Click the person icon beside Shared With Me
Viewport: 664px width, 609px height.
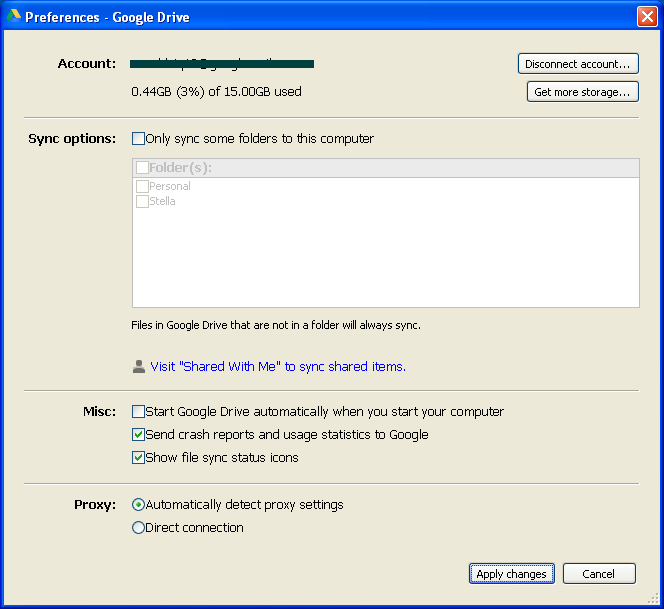(138, 366)
